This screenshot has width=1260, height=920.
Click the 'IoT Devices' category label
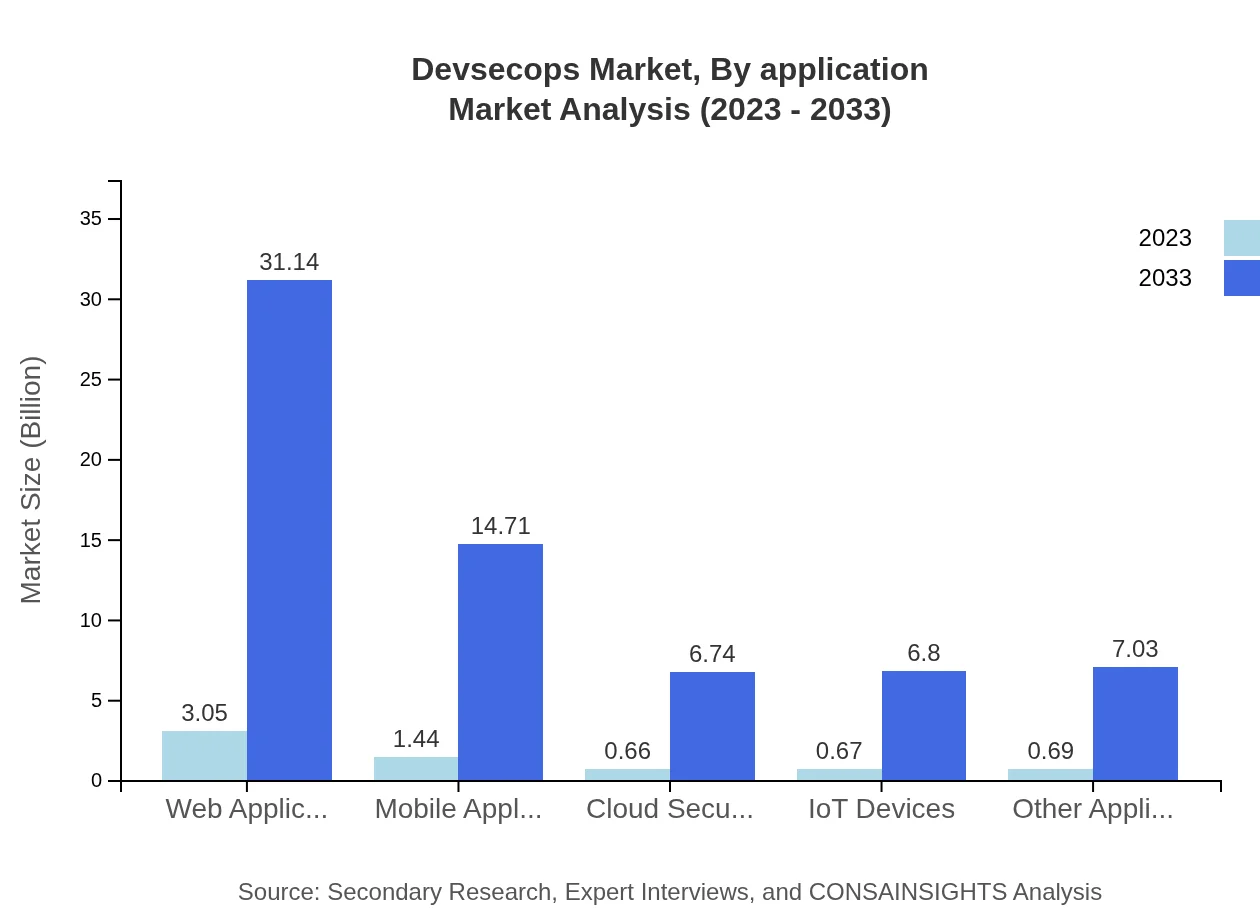pos(881,810)
